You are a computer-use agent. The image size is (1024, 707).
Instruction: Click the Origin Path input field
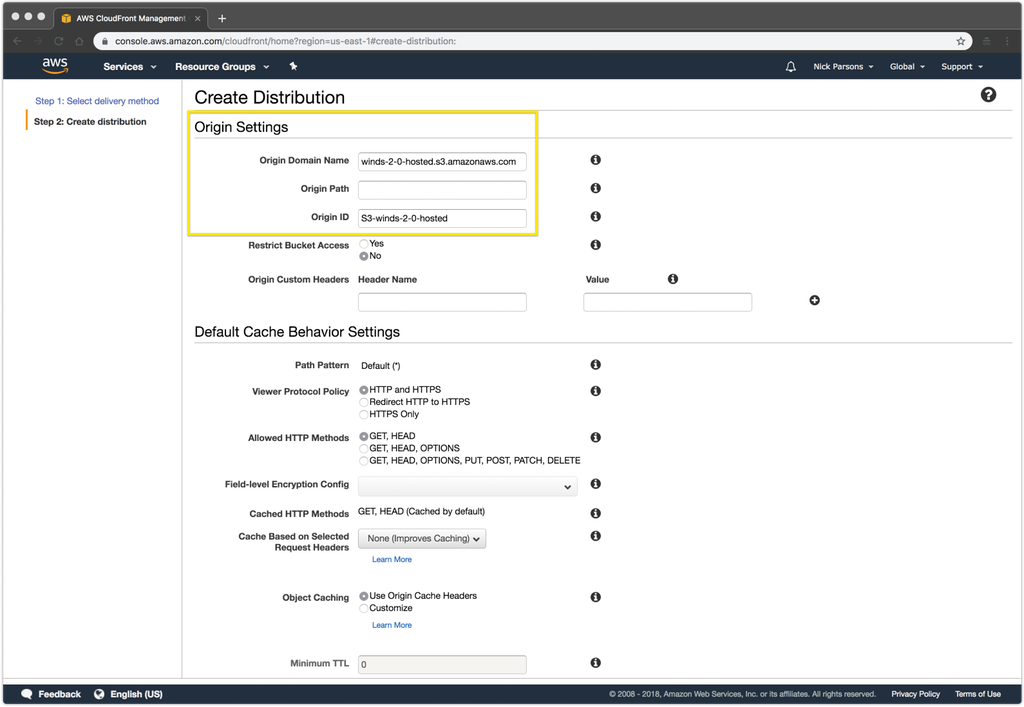click(442, 190)
